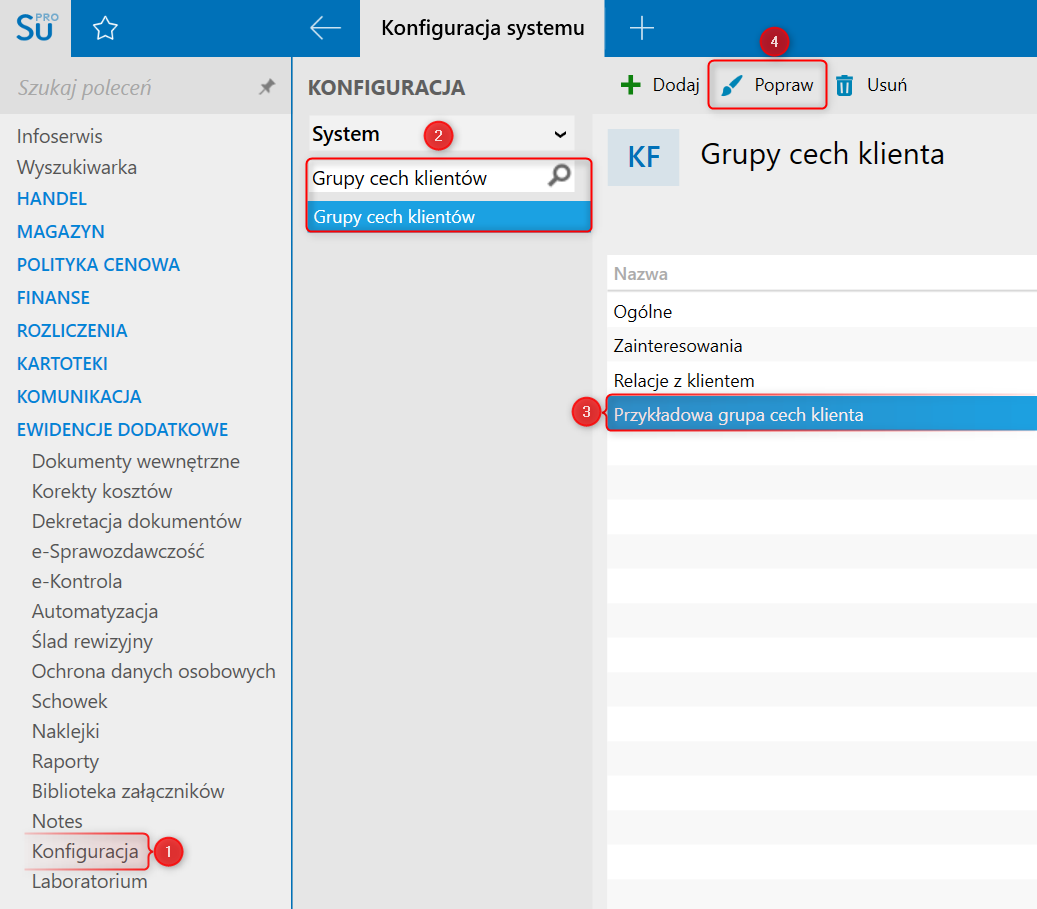Screen dimensions: 1037x909
Task: Click the magnifier search icon in configuration filter
Action: coord(560,176)
